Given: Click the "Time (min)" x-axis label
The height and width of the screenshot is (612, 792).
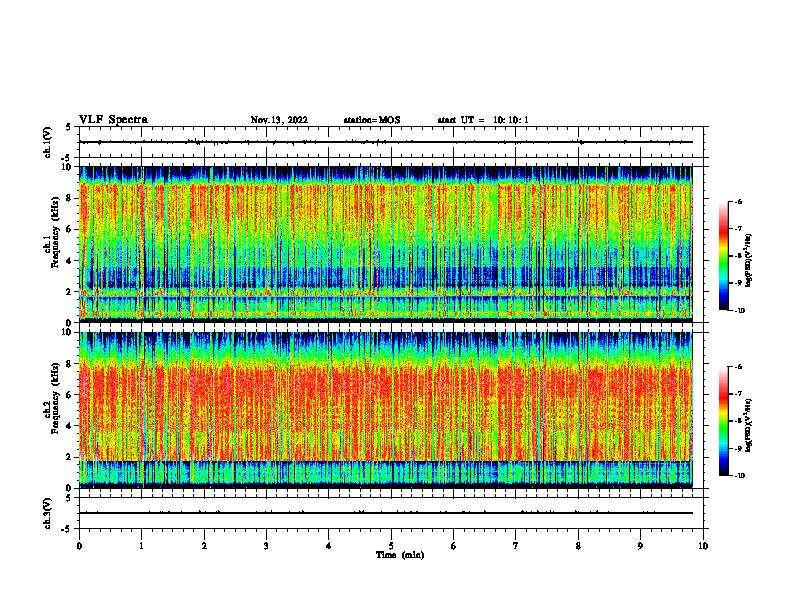Looking at the screenshot, I should (400, 555).
